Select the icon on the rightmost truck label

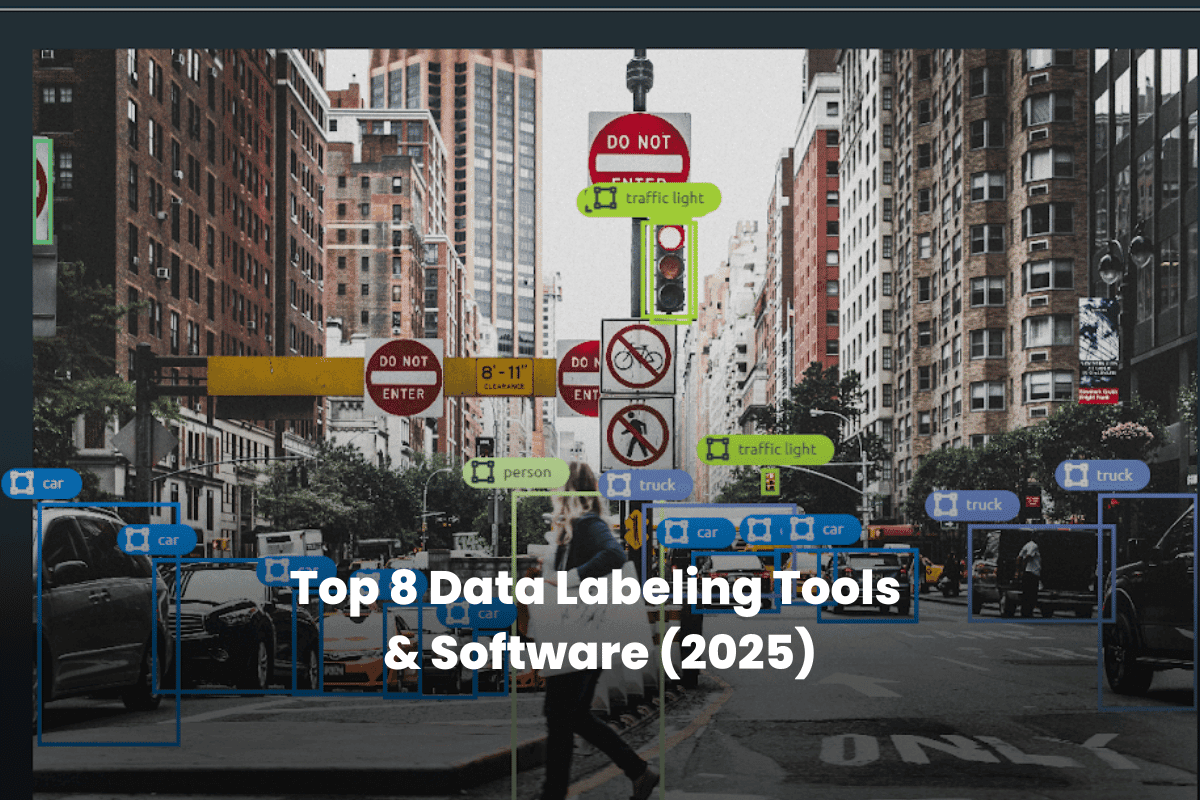point(1075,475)
